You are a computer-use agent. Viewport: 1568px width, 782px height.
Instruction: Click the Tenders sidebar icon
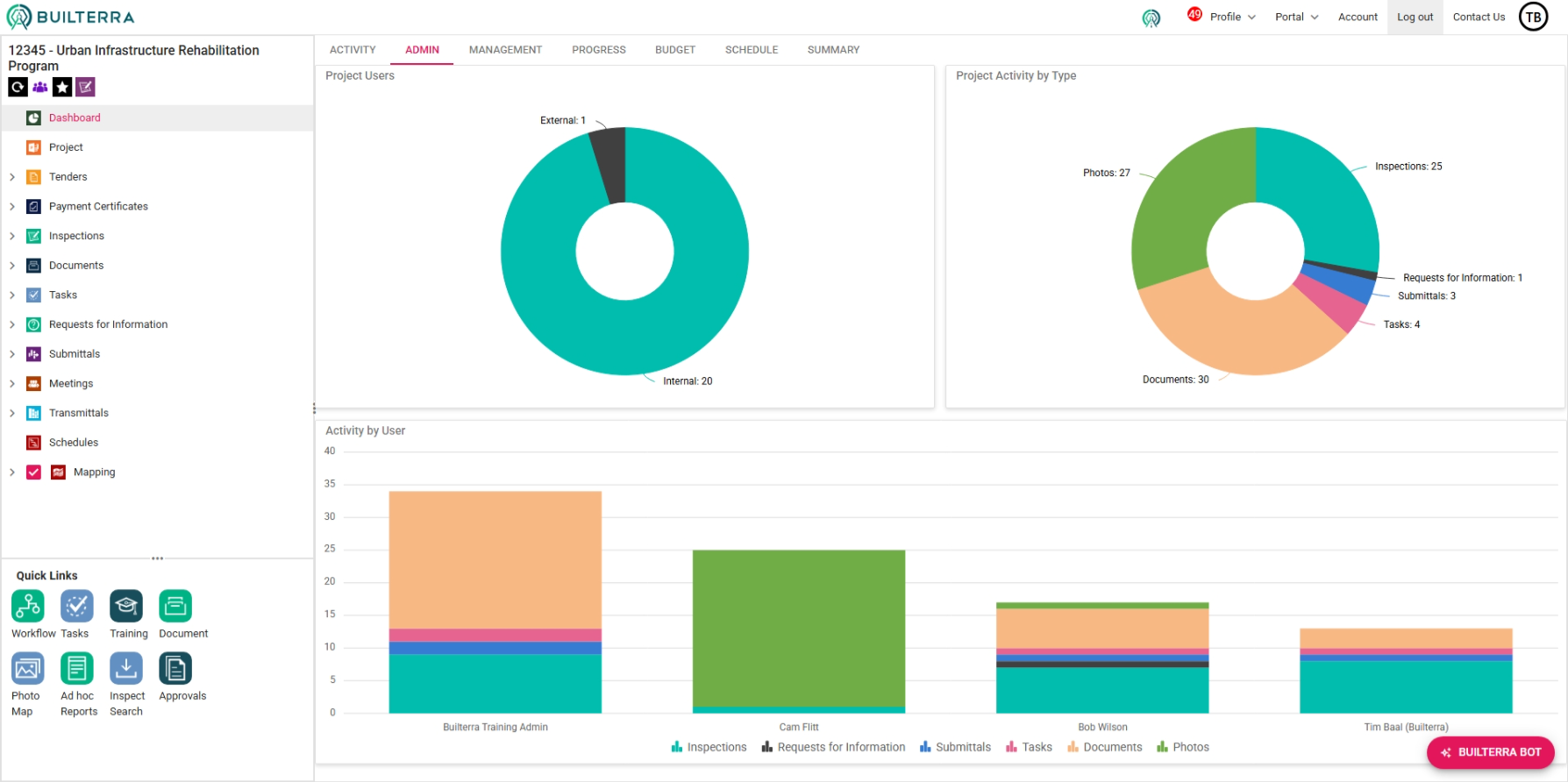[x=33, y=177]
